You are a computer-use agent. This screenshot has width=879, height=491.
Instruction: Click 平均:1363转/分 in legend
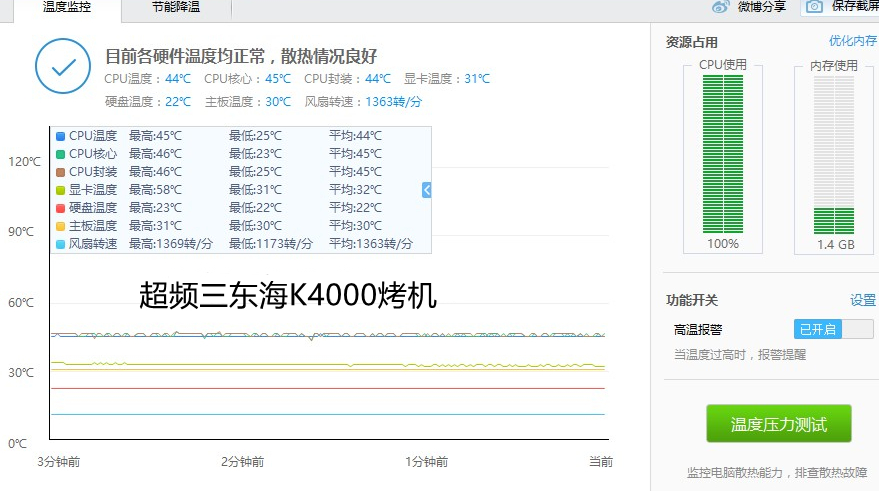[x=371, y=244]
